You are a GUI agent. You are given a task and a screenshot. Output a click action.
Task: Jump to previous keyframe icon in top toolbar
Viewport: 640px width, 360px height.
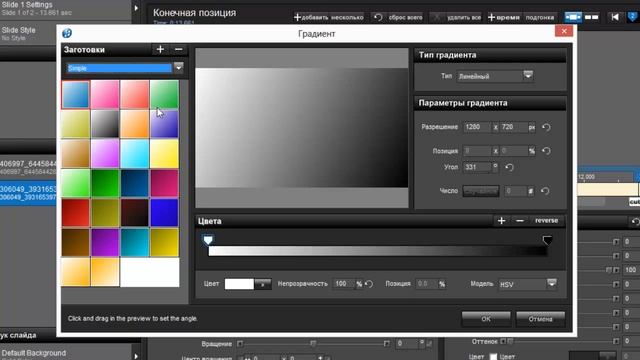[615, 17]
